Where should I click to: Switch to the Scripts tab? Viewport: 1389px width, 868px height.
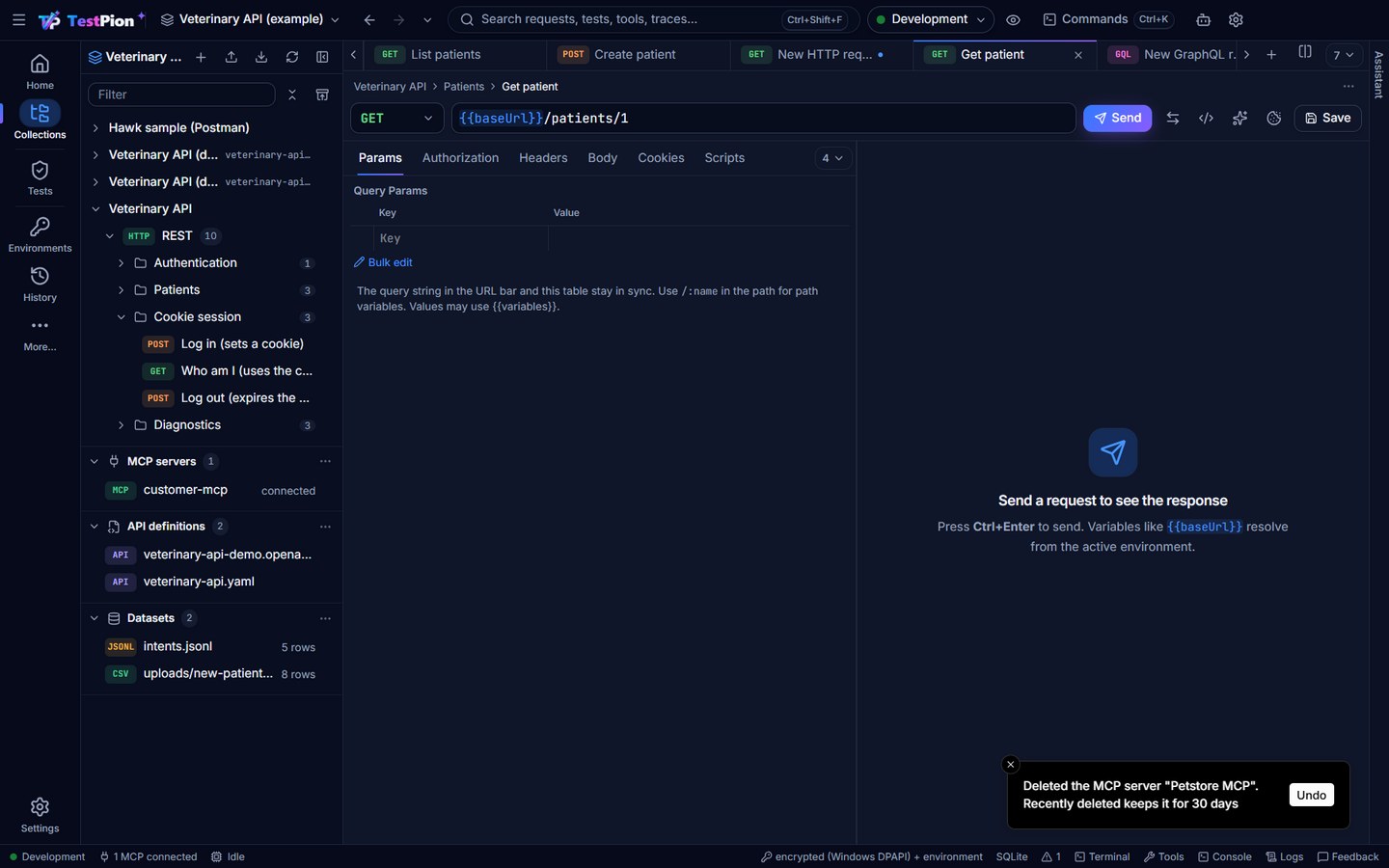[x=724, y=158]
